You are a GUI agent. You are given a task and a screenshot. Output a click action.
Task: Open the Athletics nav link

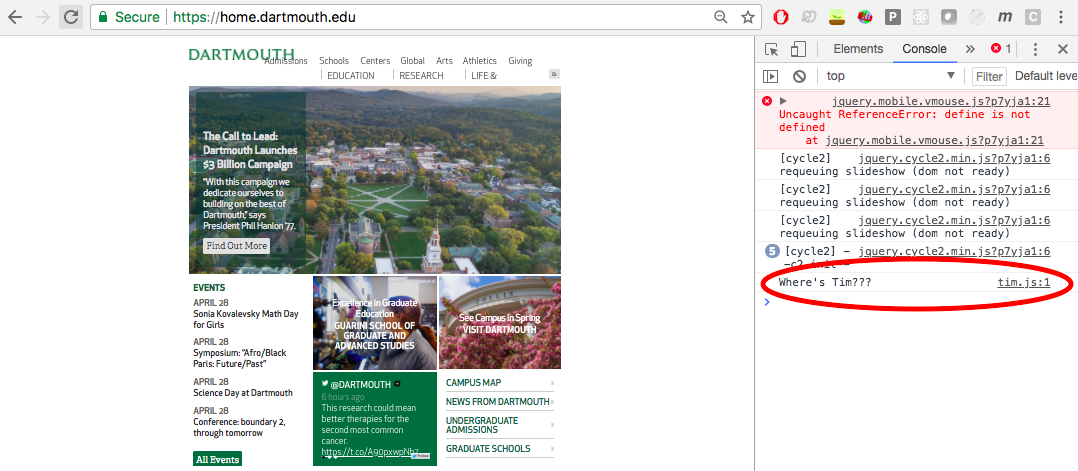[479, 61]
